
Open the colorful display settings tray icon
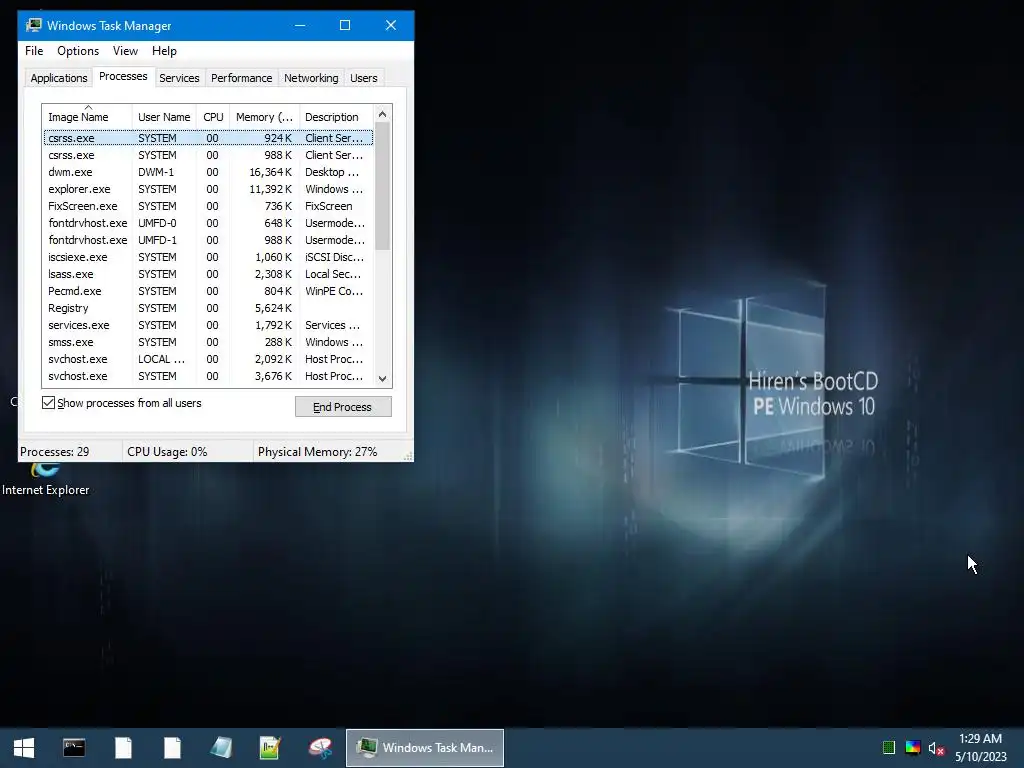pyautogui.click(x=913, y=748)
